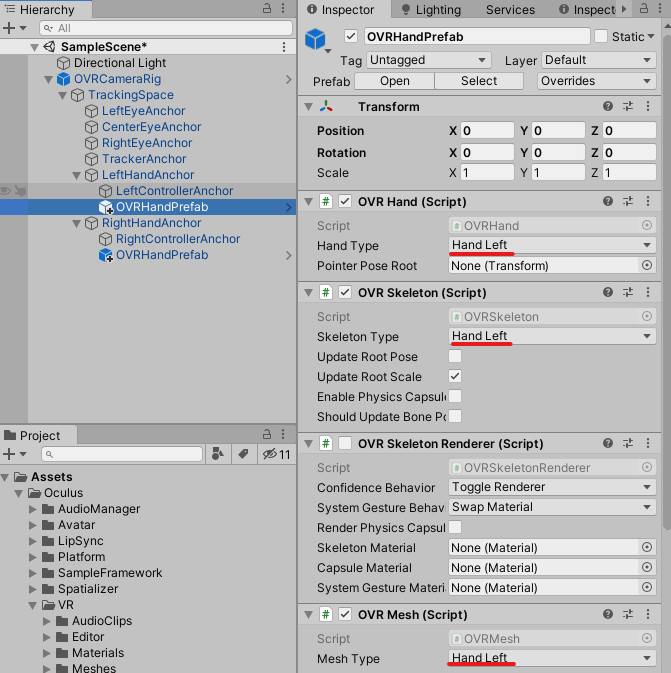Uncheck Update Root Scale checkbox
The height and width of the screenshot is (673, 671).
click(455, 376)
